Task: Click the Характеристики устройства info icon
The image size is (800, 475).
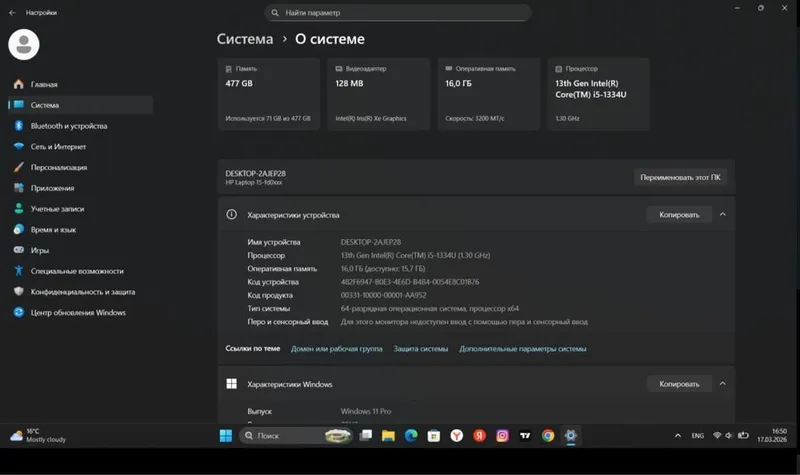Action: (231, 215)
